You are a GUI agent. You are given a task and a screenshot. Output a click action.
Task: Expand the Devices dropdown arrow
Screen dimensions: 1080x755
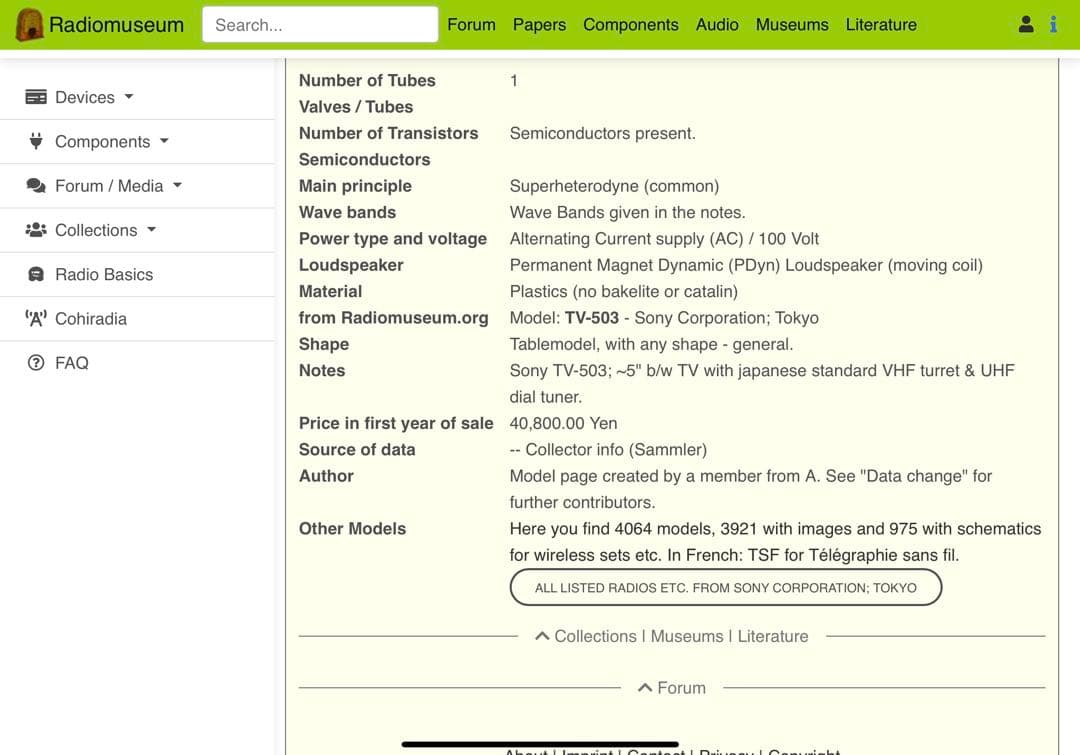click(x=129, y=97)
